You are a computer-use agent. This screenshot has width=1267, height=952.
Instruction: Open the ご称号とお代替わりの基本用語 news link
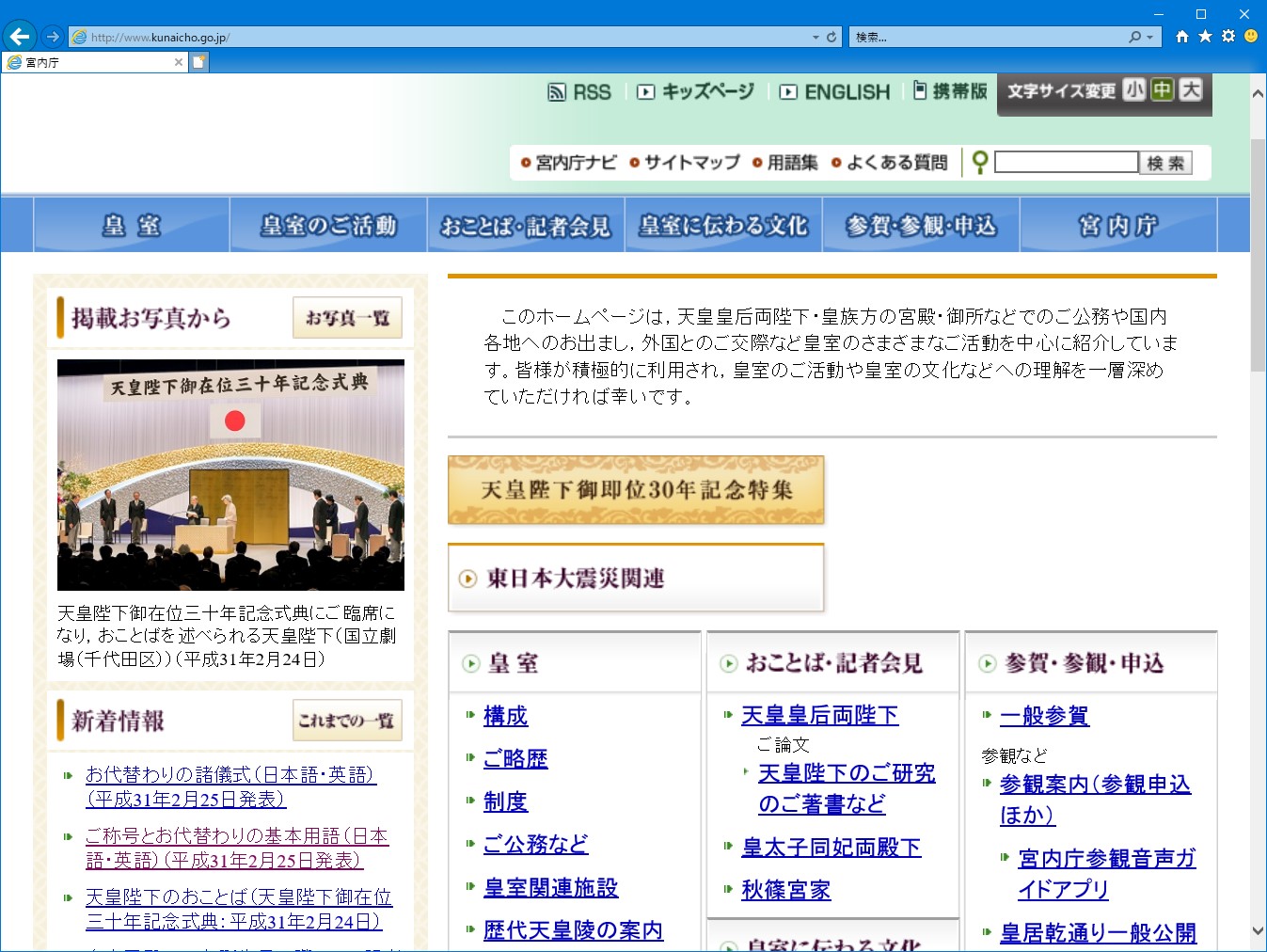[237, 848]
